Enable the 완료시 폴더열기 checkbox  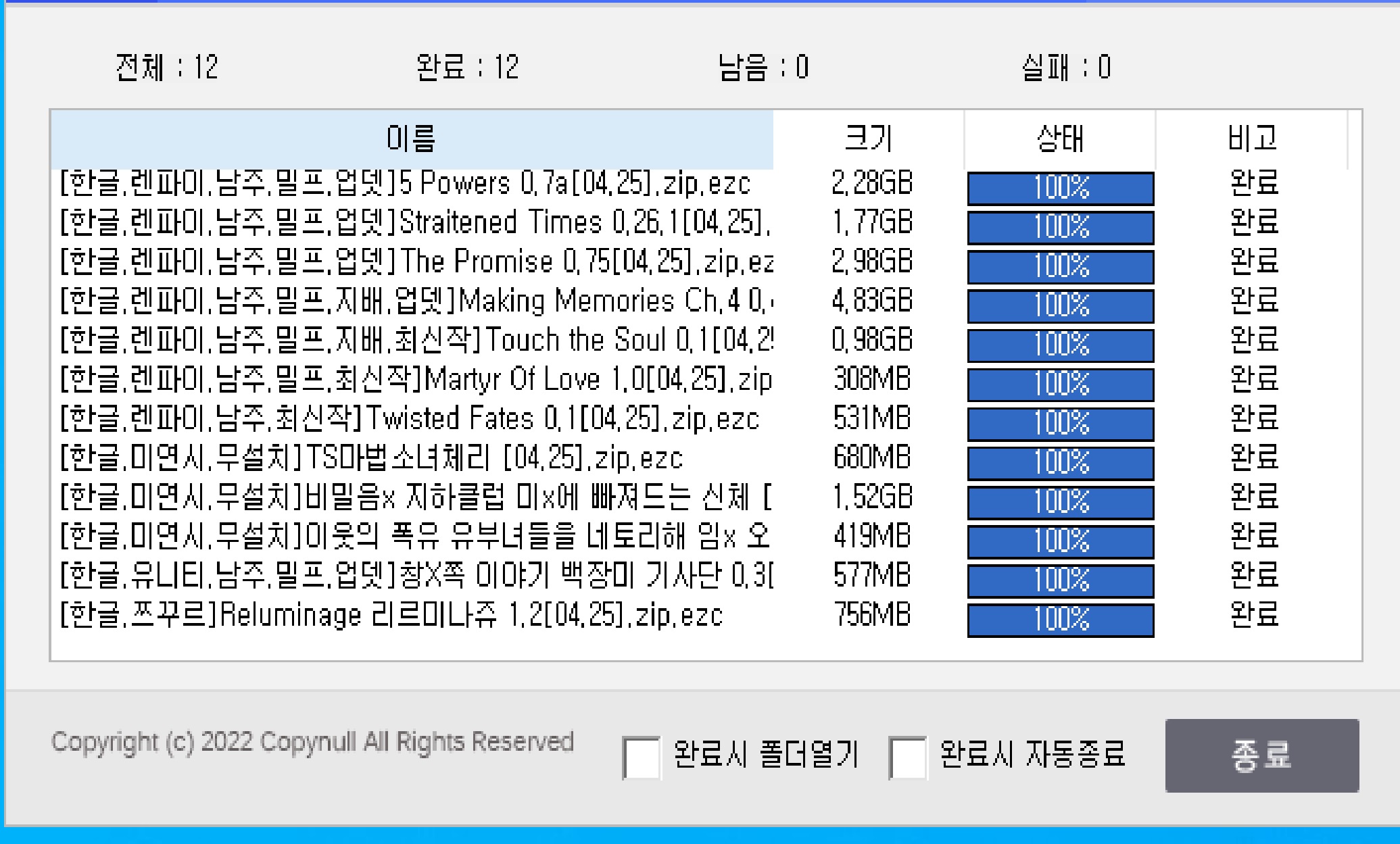pyautogui.click(x=641, y=757)
